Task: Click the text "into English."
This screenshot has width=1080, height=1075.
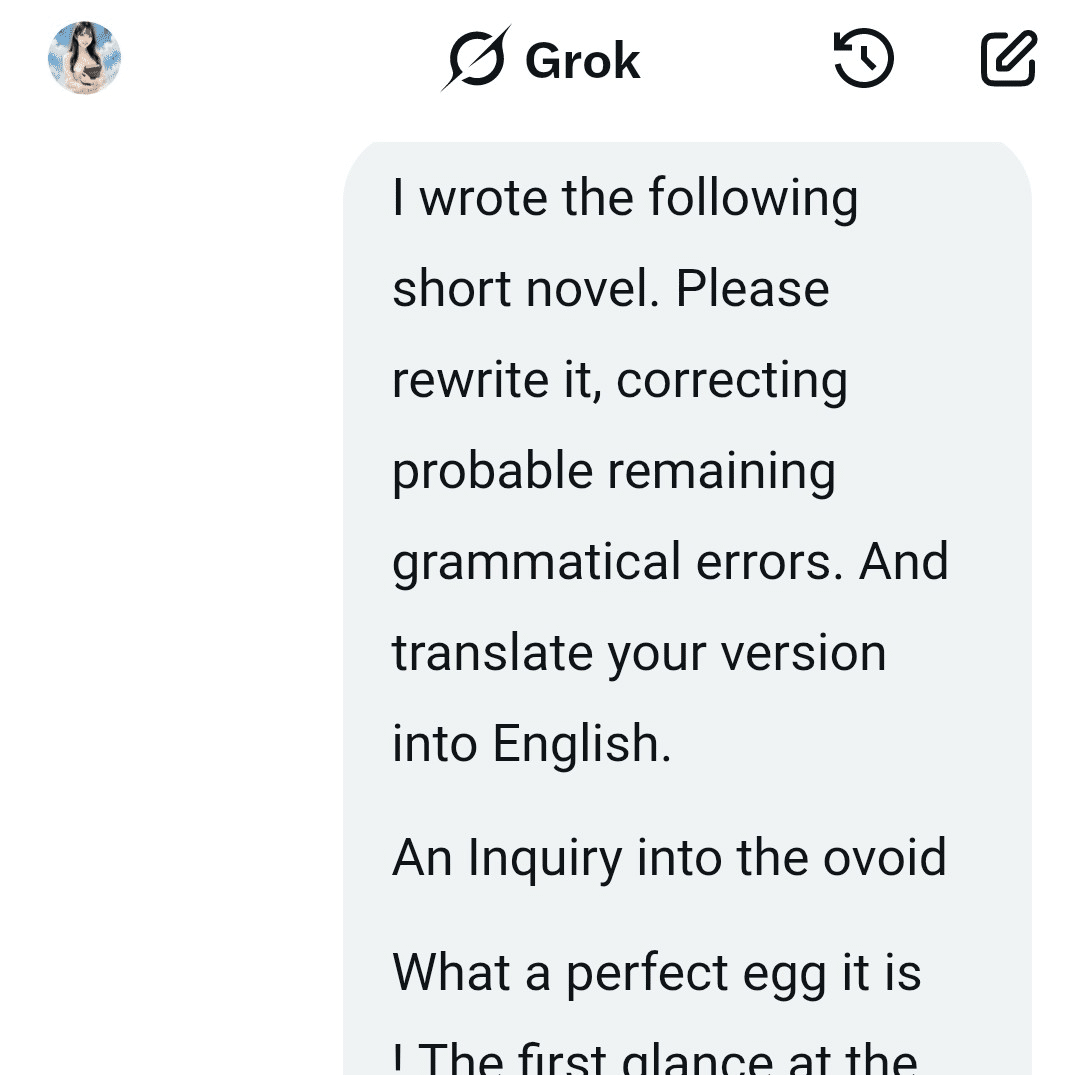Action: tap(531, 744)
